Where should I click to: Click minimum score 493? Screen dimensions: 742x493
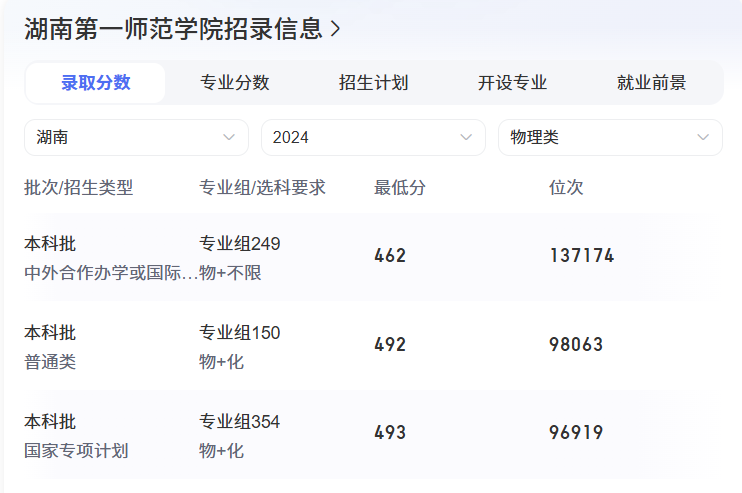pos(390,432)
